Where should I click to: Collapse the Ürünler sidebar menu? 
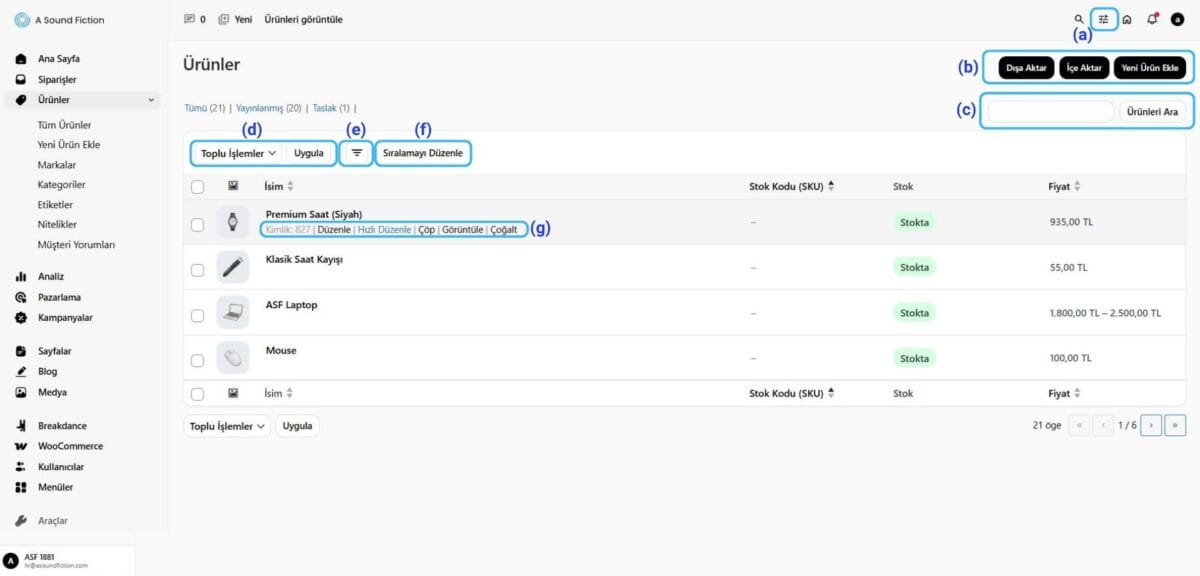[x=152, y=100]
